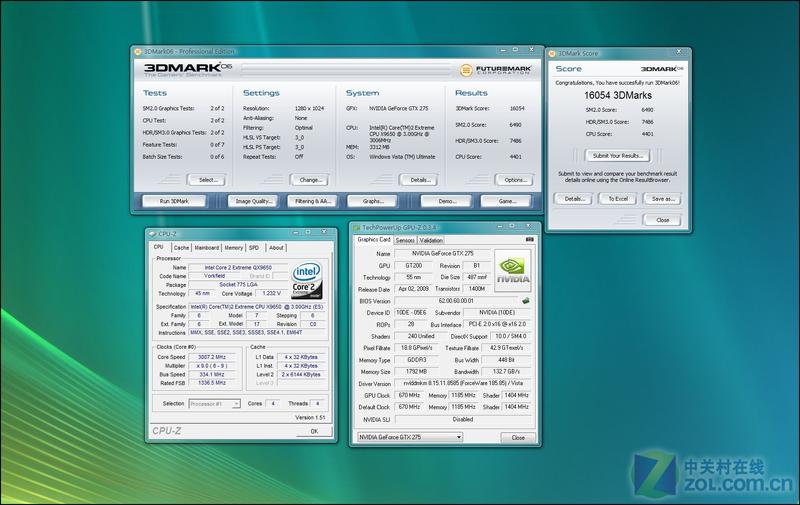Click the Instructions field in CPU-Z
The height and width of the screenshot is (505, 800).
[x=257, y=333]
